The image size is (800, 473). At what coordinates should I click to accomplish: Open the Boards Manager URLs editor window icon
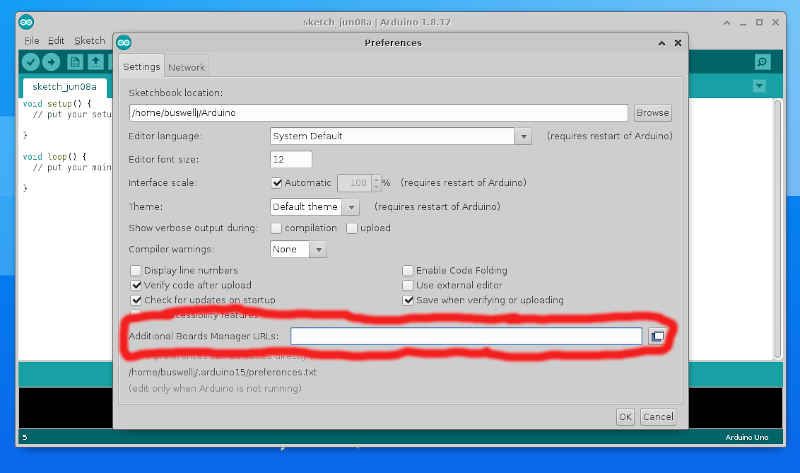[657, 336]
